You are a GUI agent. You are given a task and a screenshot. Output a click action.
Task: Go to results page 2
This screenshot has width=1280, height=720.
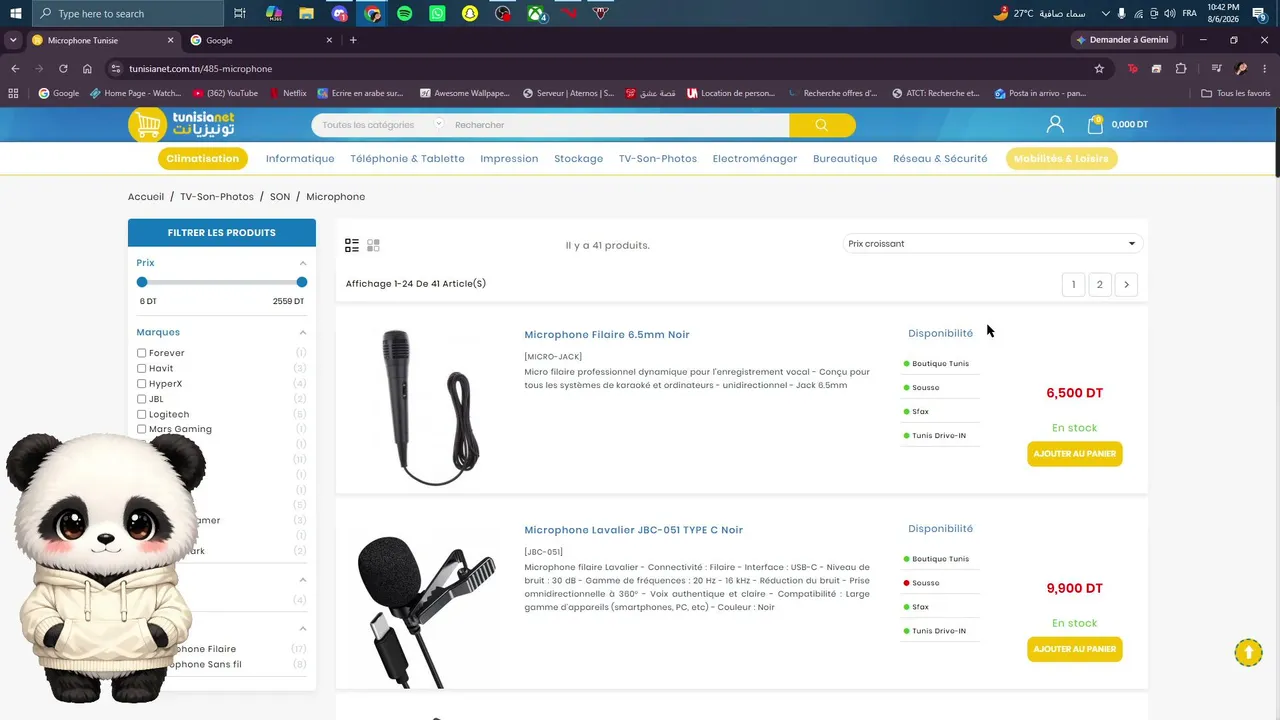[1100, 285]
